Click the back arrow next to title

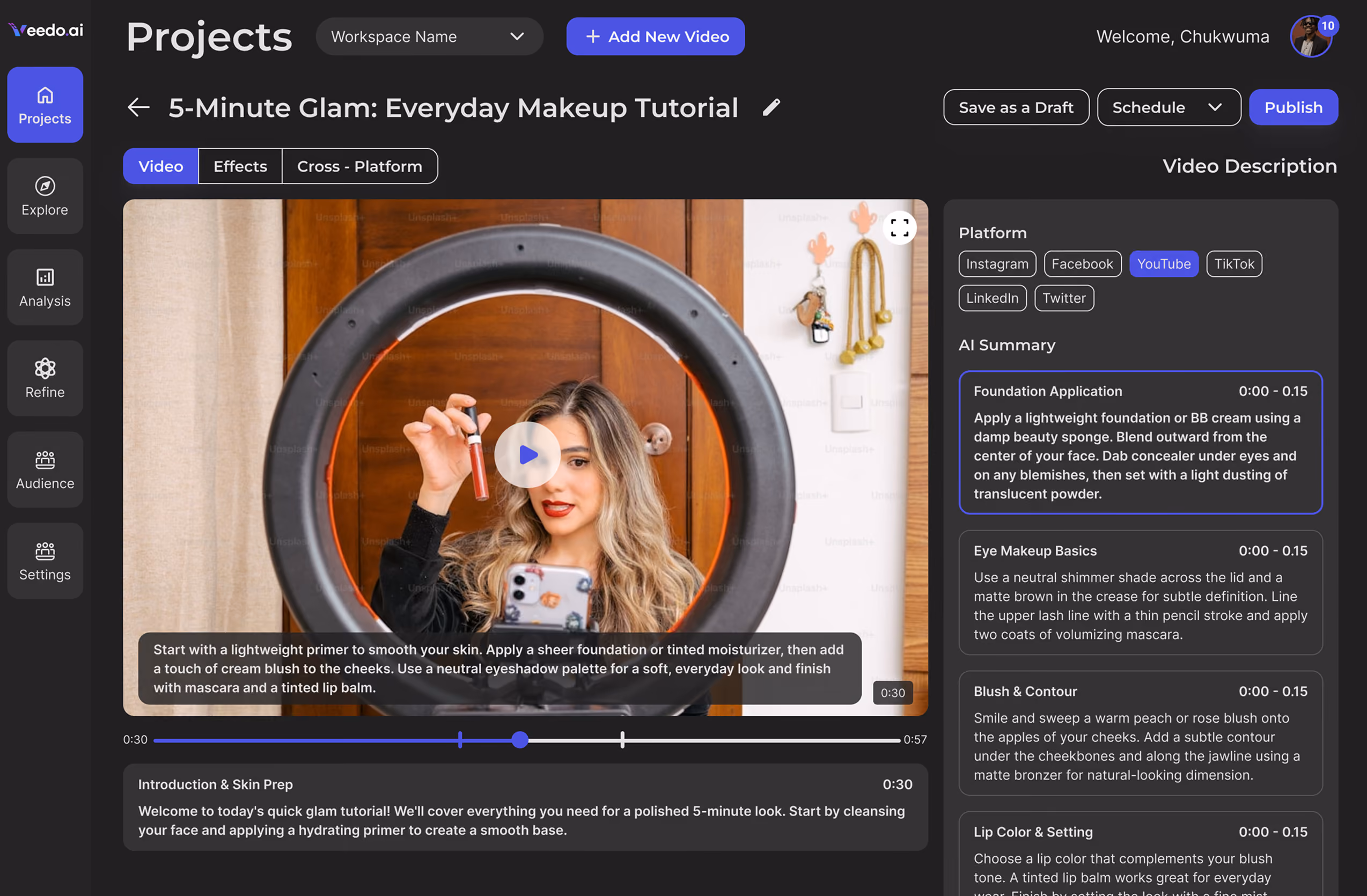coord(138,107)
